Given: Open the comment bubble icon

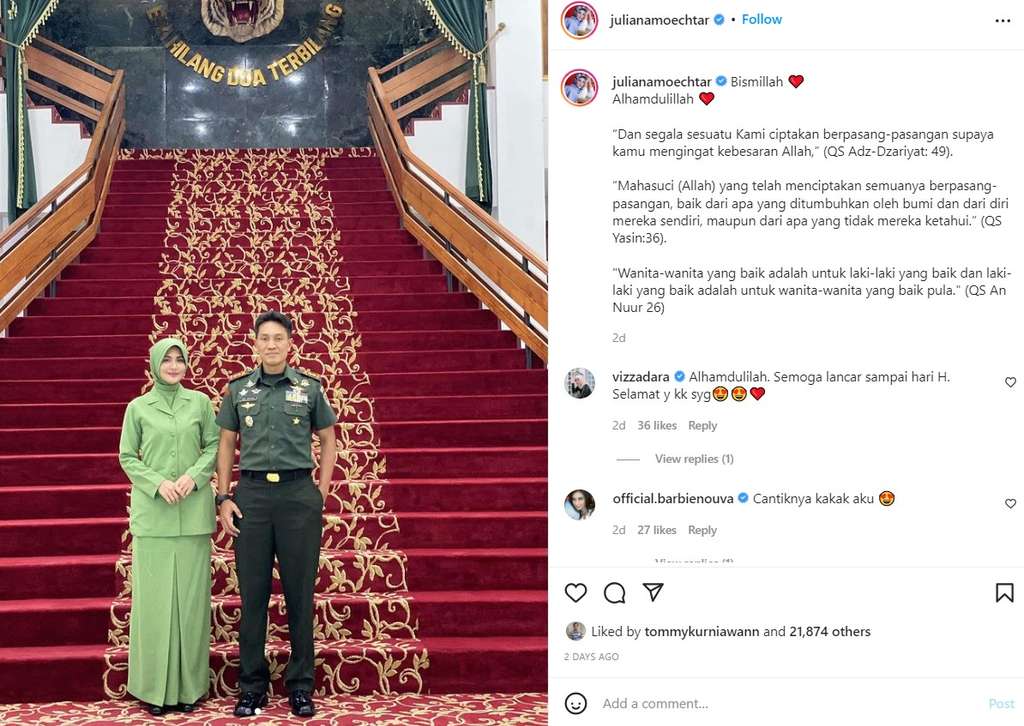Looking at the screenshot, I should tap(615, 593).
